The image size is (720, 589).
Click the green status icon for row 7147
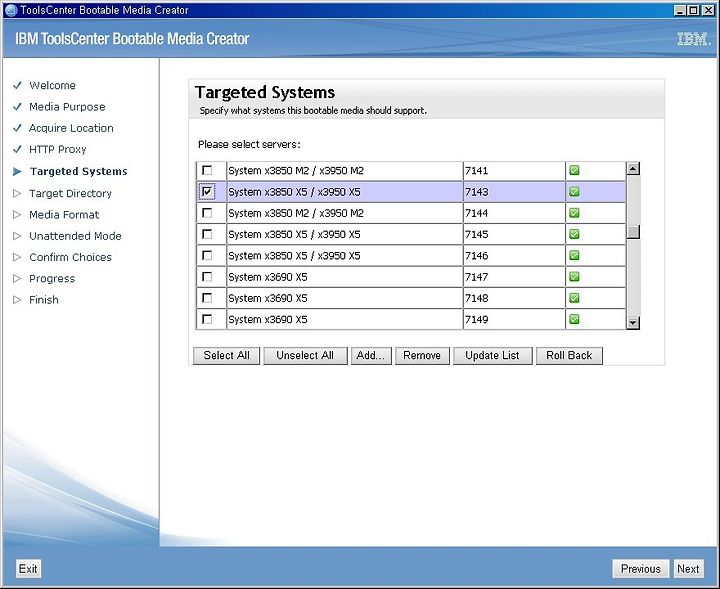[x=574, y=277]
